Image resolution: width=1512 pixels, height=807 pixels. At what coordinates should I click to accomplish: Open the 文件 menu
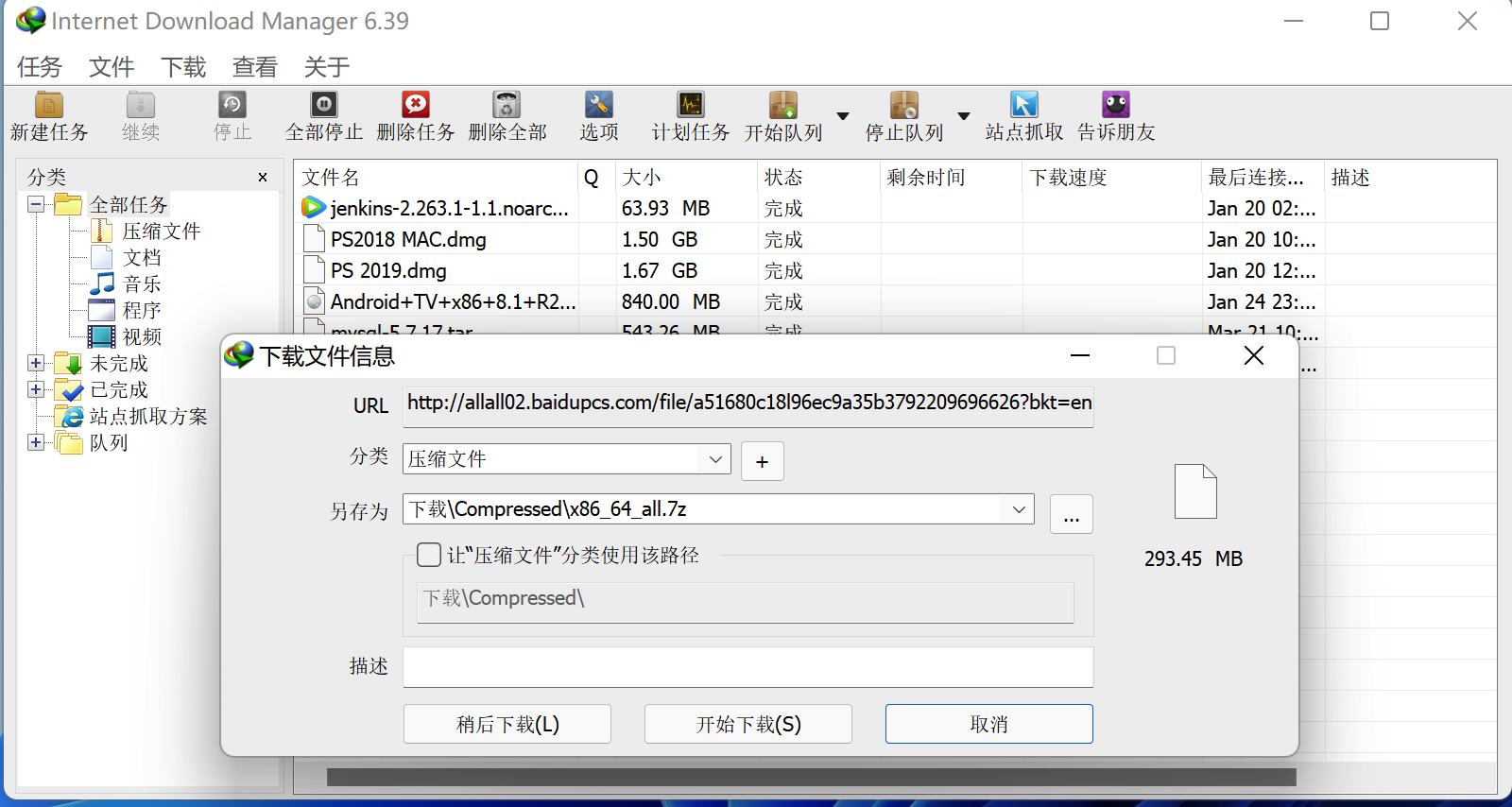112,67
